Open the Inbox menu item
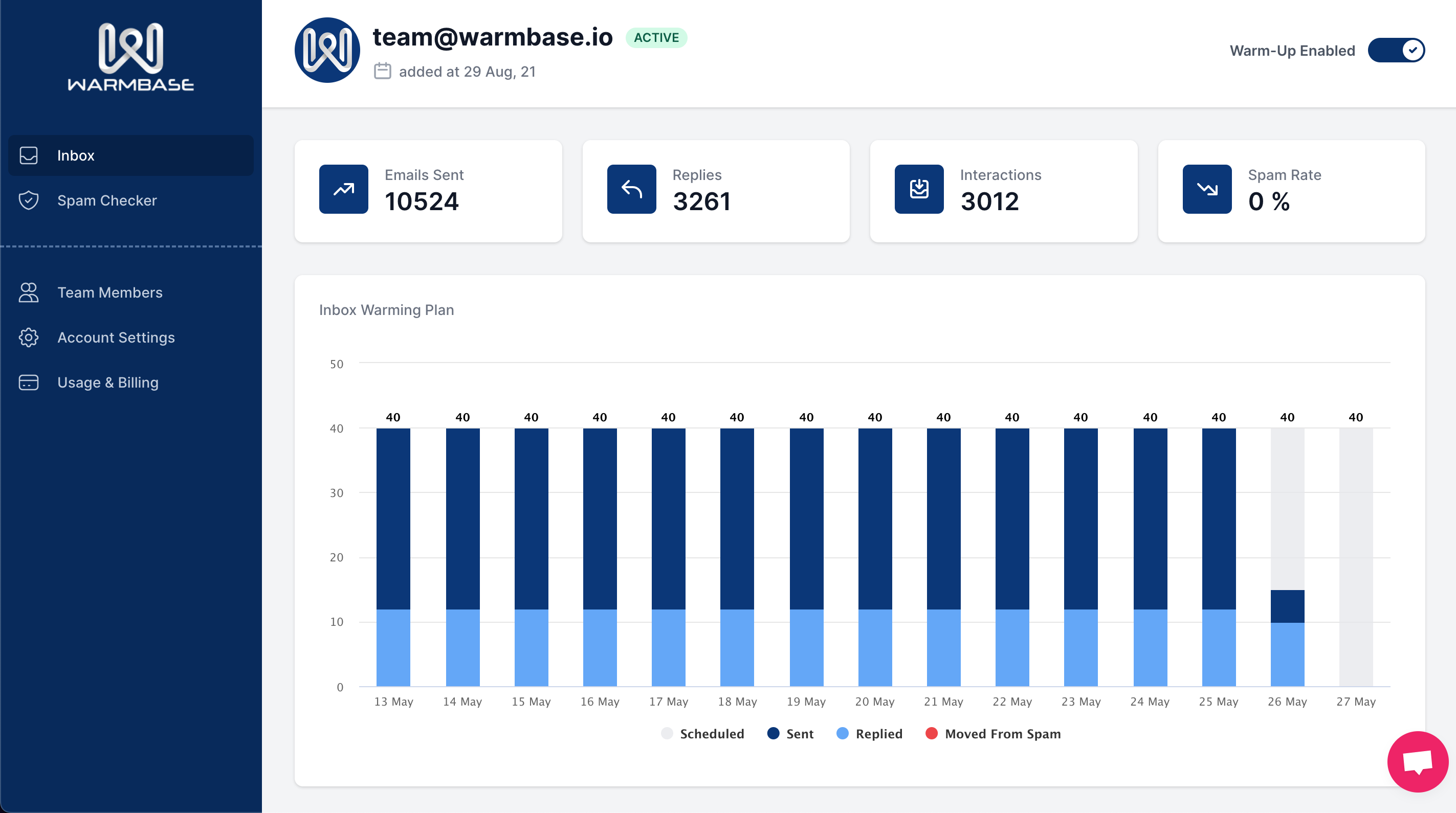The width and height of the screenshot is (1456, 813). point(130,155)
